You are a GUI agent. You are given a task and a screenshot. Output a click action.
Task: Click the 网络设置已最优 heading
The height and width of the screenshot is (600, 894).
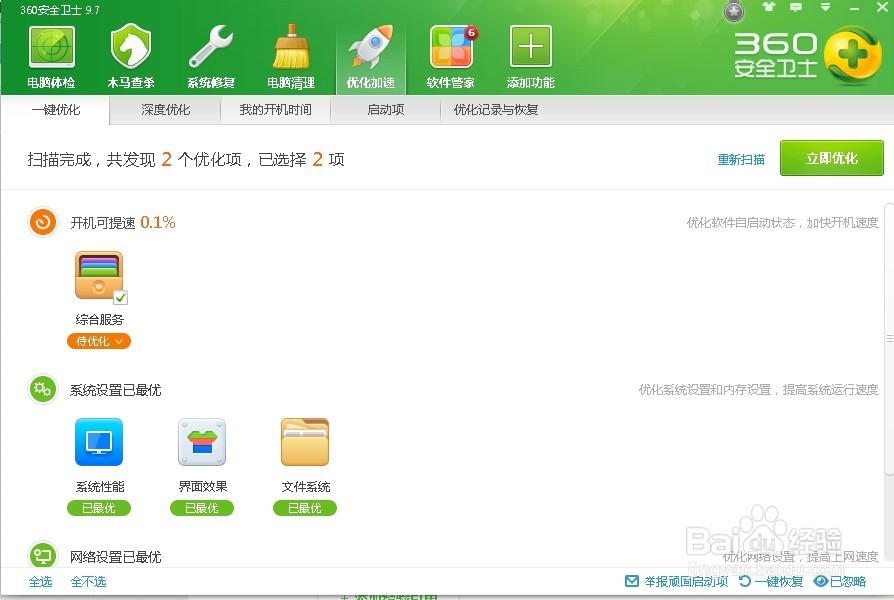pos(116,557)
